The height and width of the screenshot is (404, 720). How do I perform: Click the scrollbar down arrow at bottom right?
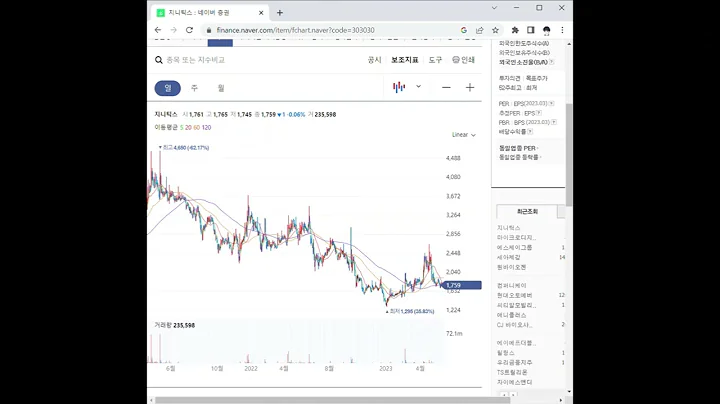click(569, 391)
